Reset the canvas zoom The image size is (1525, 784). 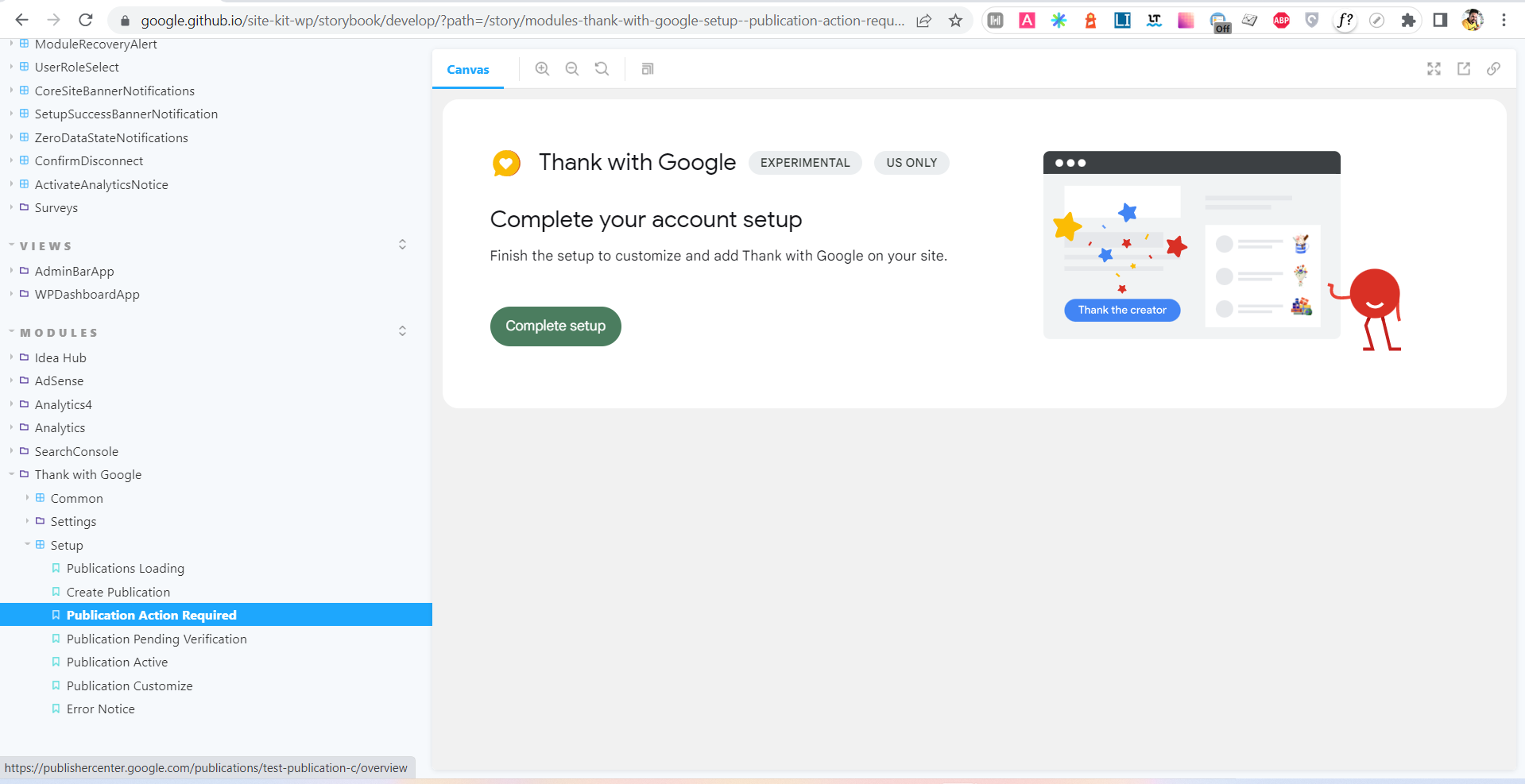click(602, 69)
